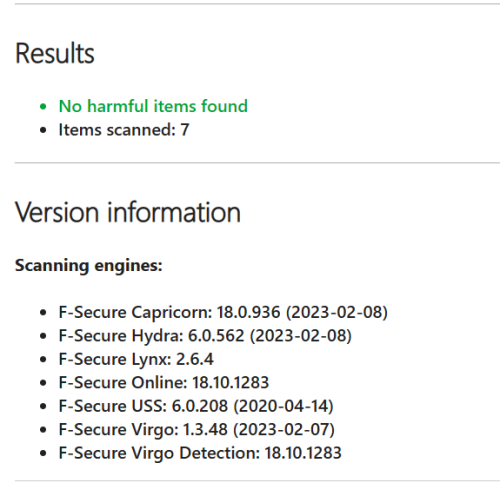The width and height of the screenshot is (500, 483).
Task: Click the Hydra date in parentheses
Action: (x=301, y=336)
